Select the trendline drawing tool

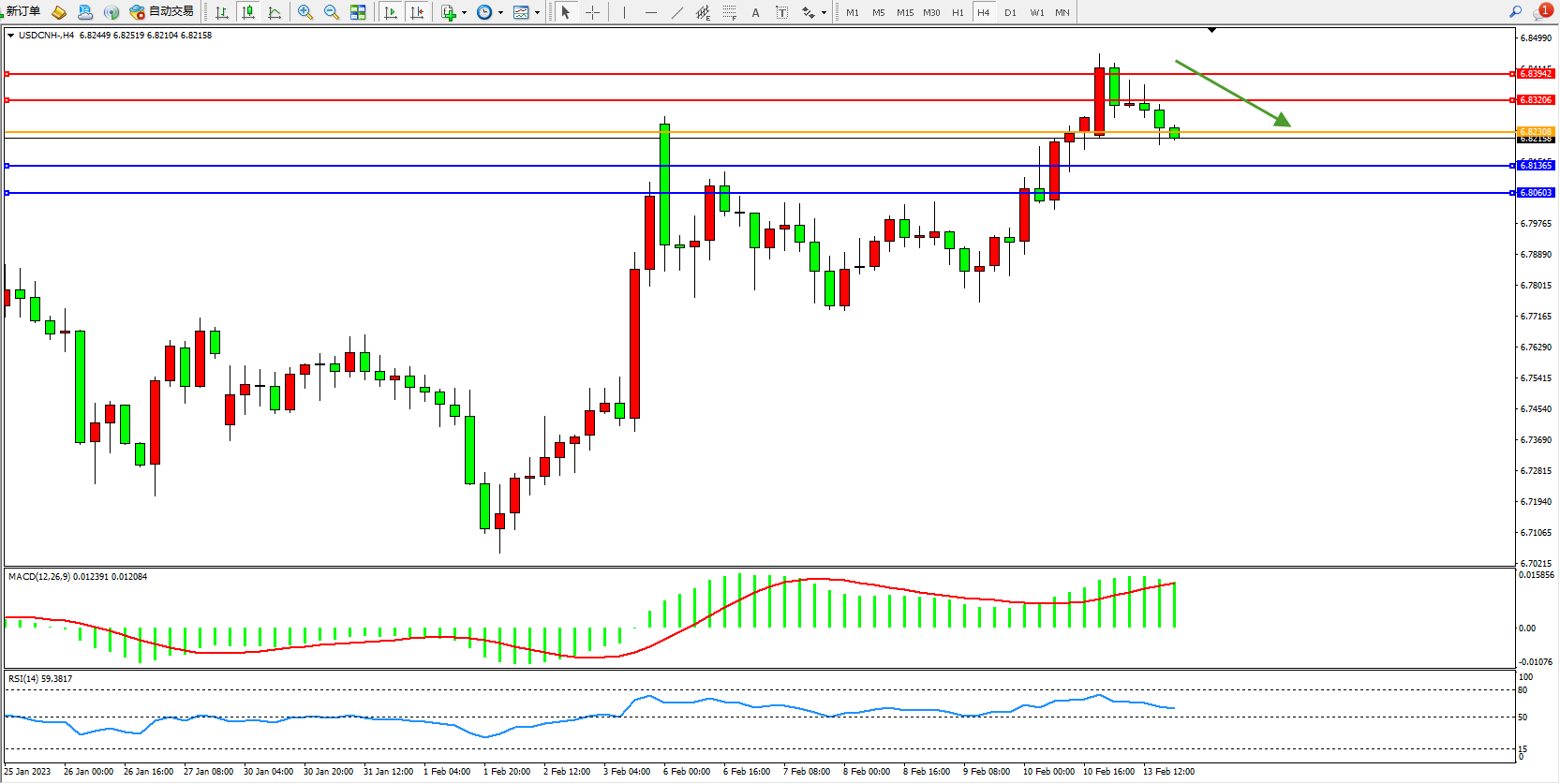(x=677, y=12)
